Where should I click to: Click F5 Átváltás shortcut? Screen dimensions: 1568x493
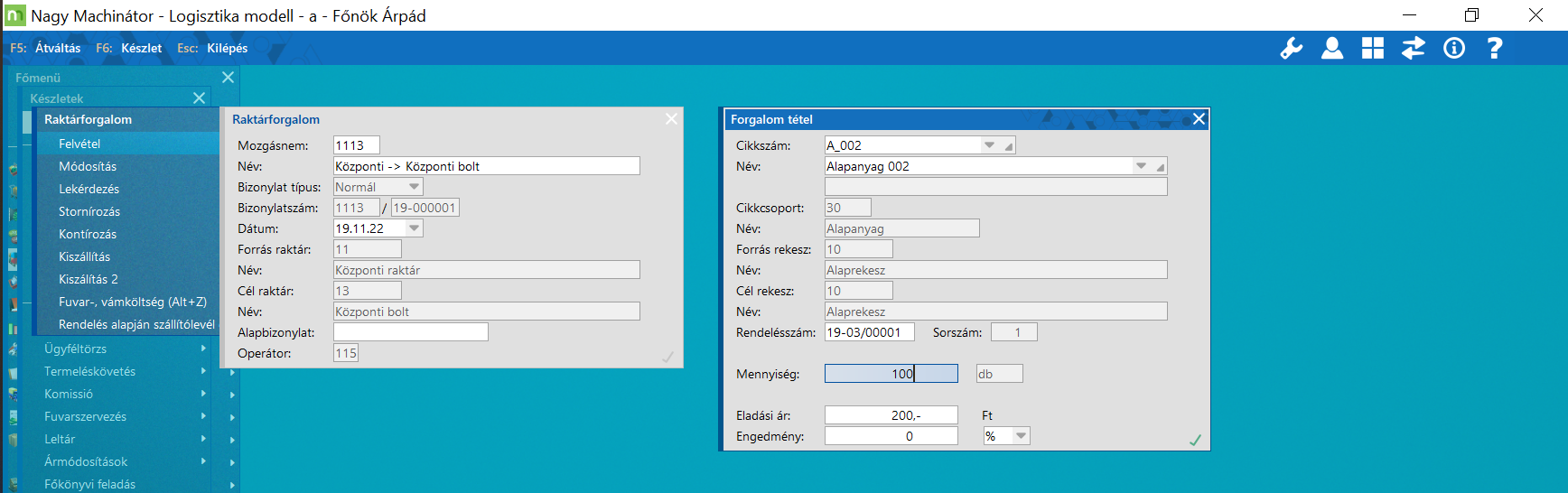tap(45, 48)
